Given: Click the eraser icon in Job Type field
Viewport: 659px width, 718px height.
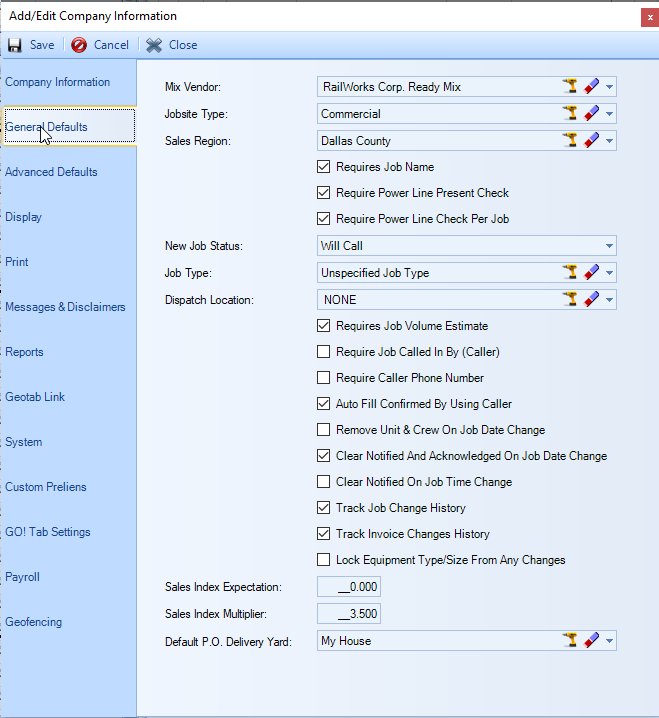Looking at the screenshot, I should tap(591, 272).
